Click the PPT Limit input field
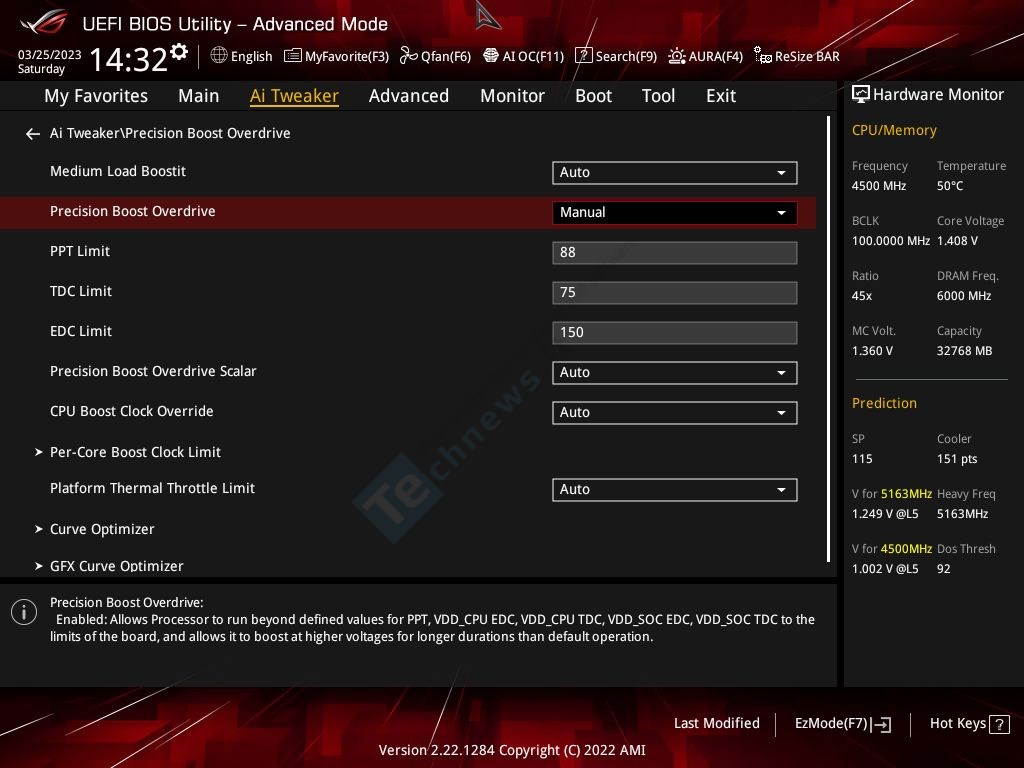The image size is (1024, 768). (x=675, y=253)
